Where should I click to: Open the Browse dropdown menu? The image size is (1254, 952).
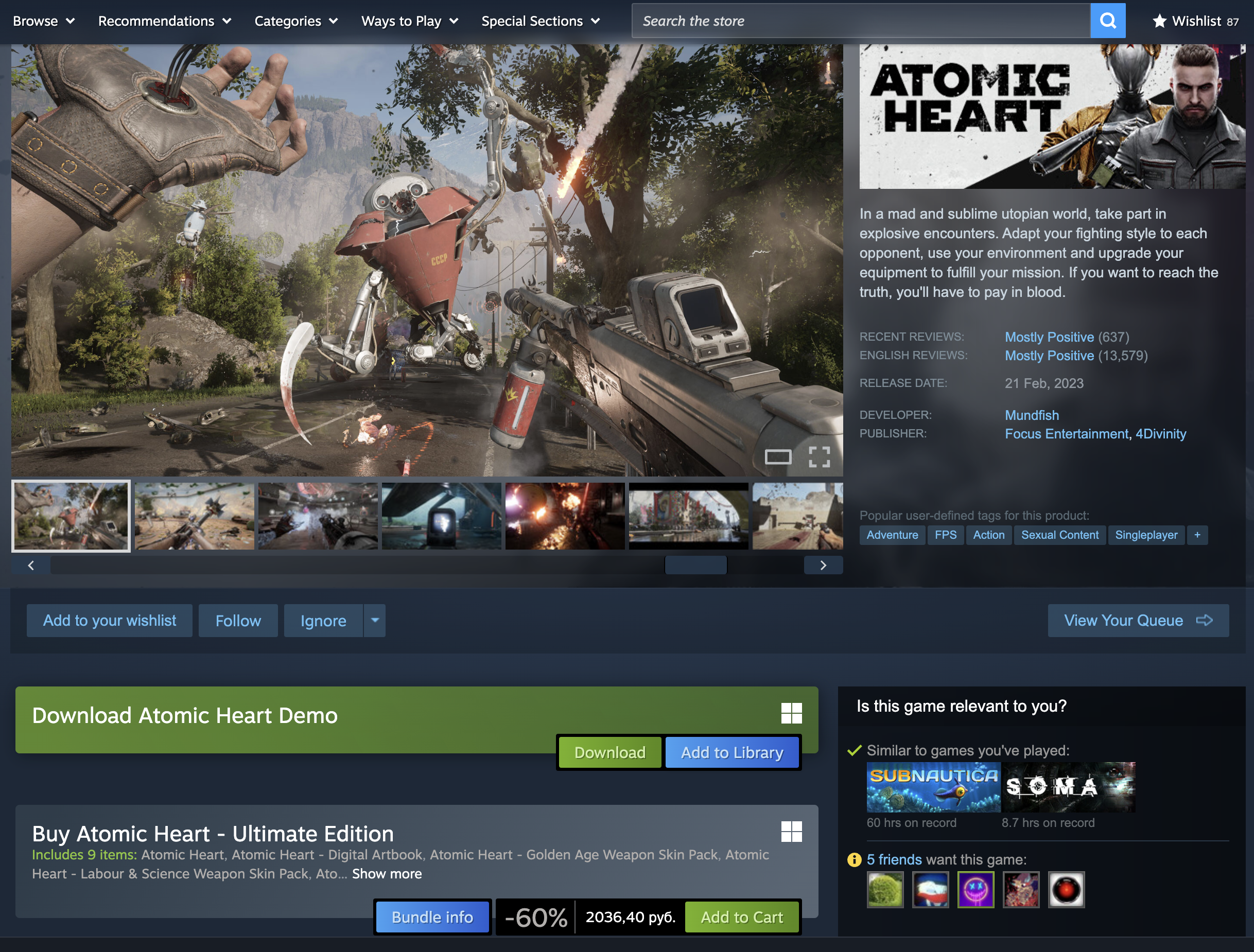tap(44, 21)
